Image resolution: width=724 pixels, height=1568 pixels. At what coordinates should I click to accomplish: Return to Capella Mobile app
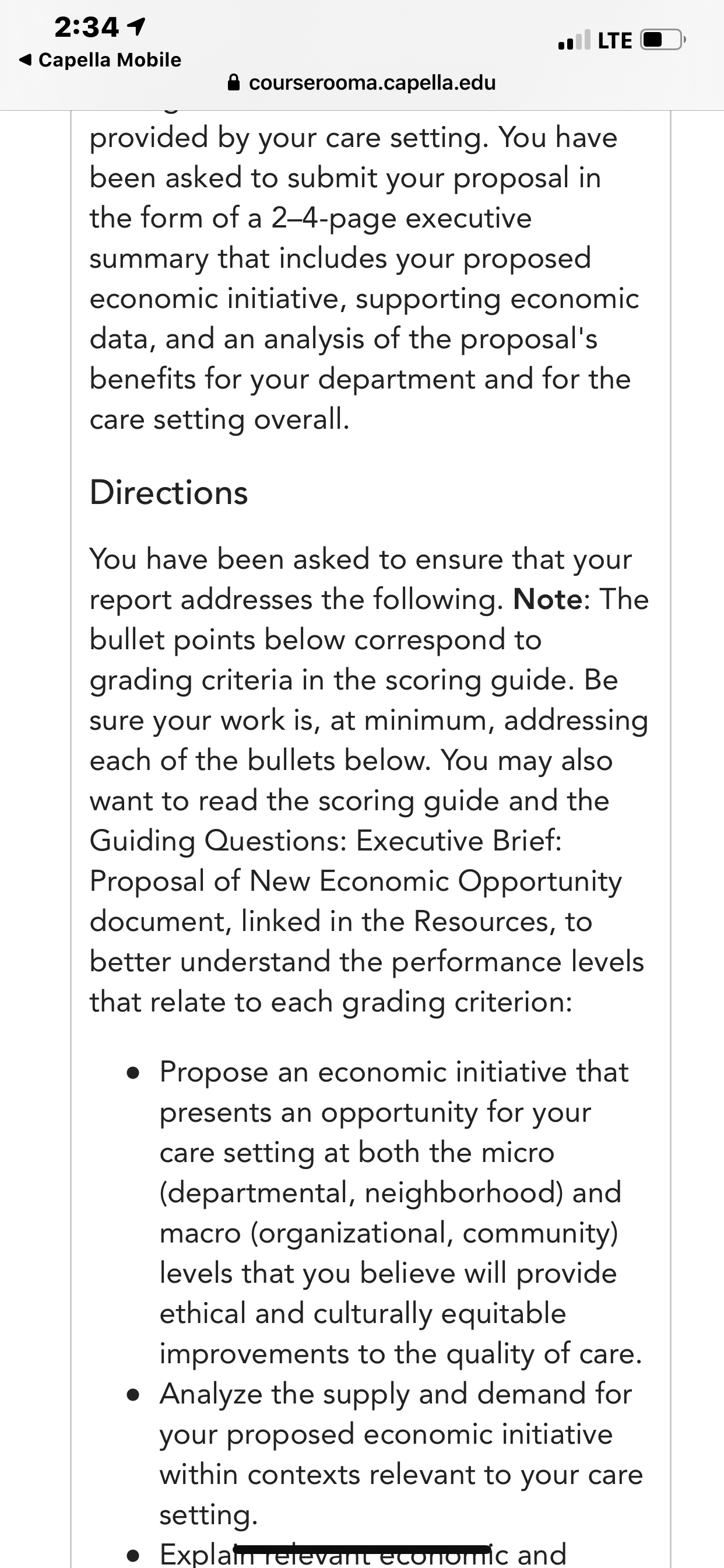tap(100, 60)
